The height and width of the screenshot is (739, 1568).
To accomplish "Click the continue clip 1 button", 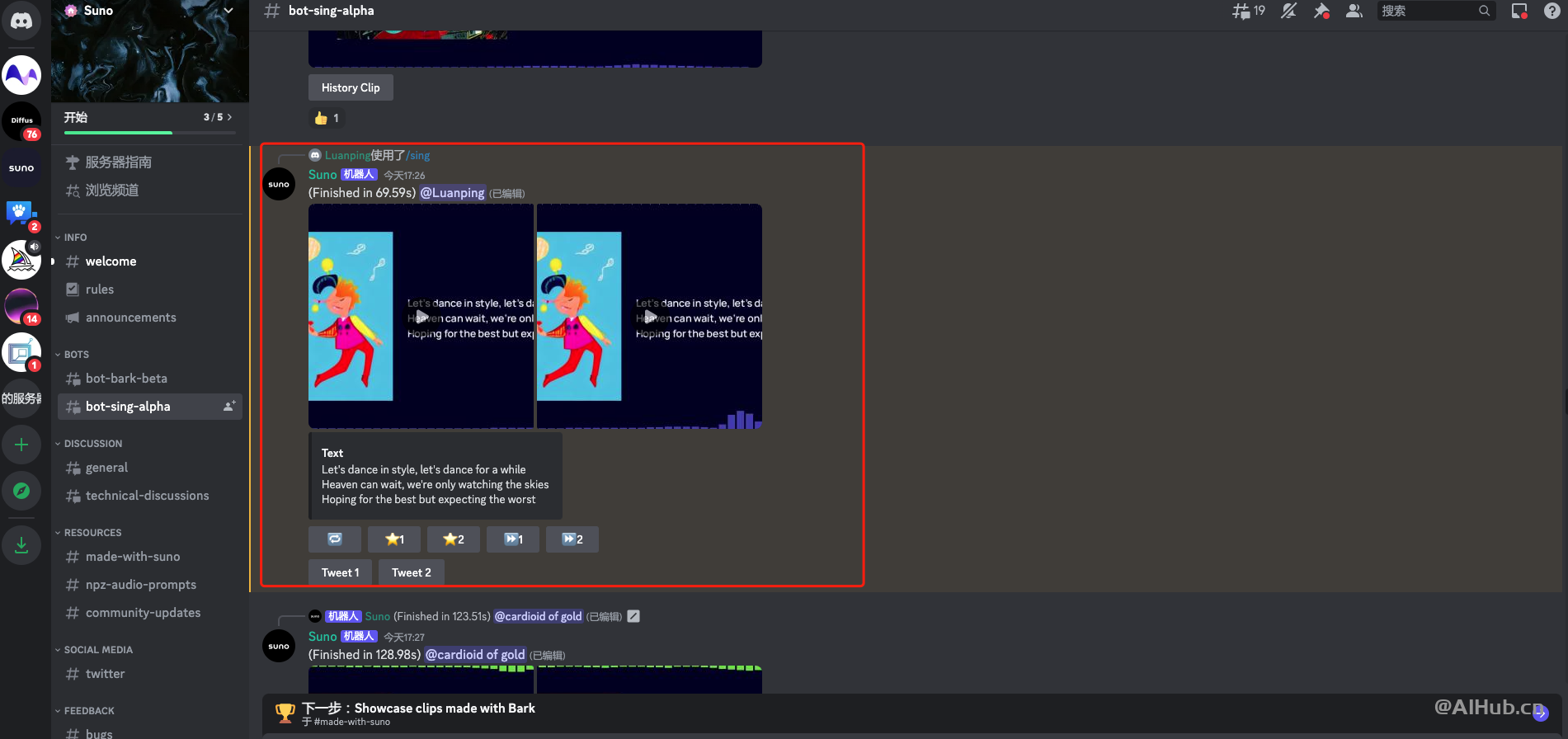I will pos(513,539).
